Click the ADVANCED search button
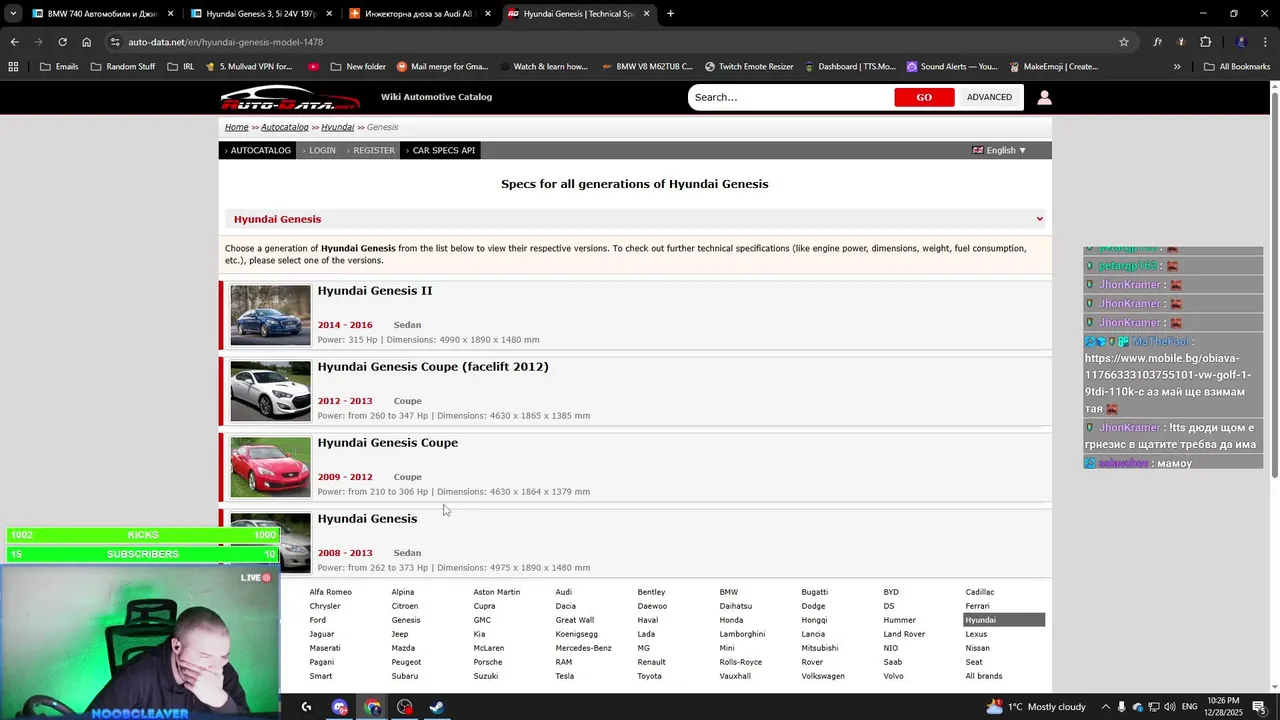 989,97
